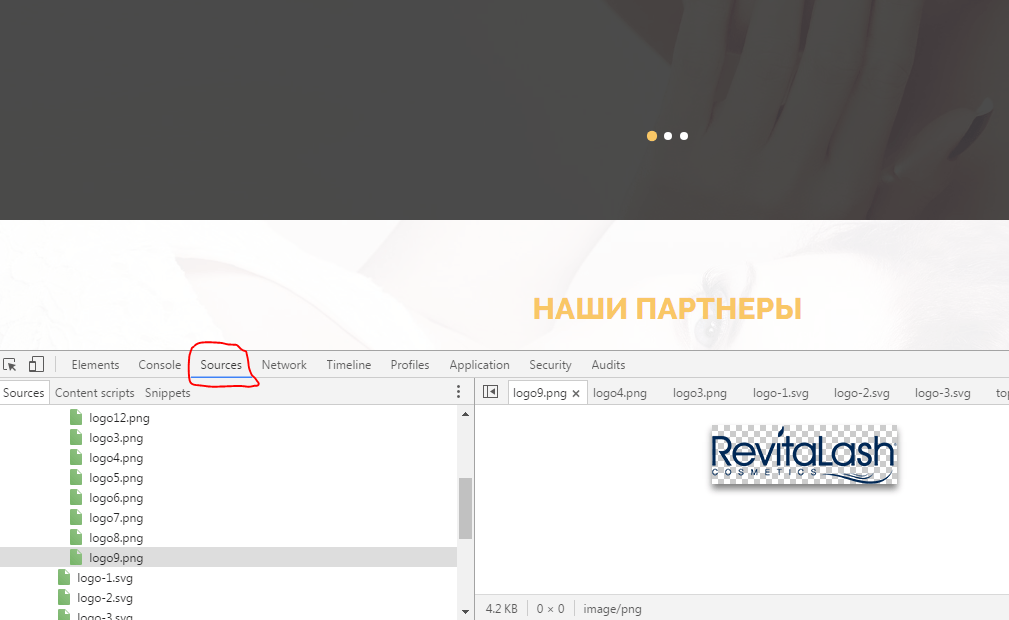
Task: Click the scroll up arrow in file tree
Action: point(465,412)
